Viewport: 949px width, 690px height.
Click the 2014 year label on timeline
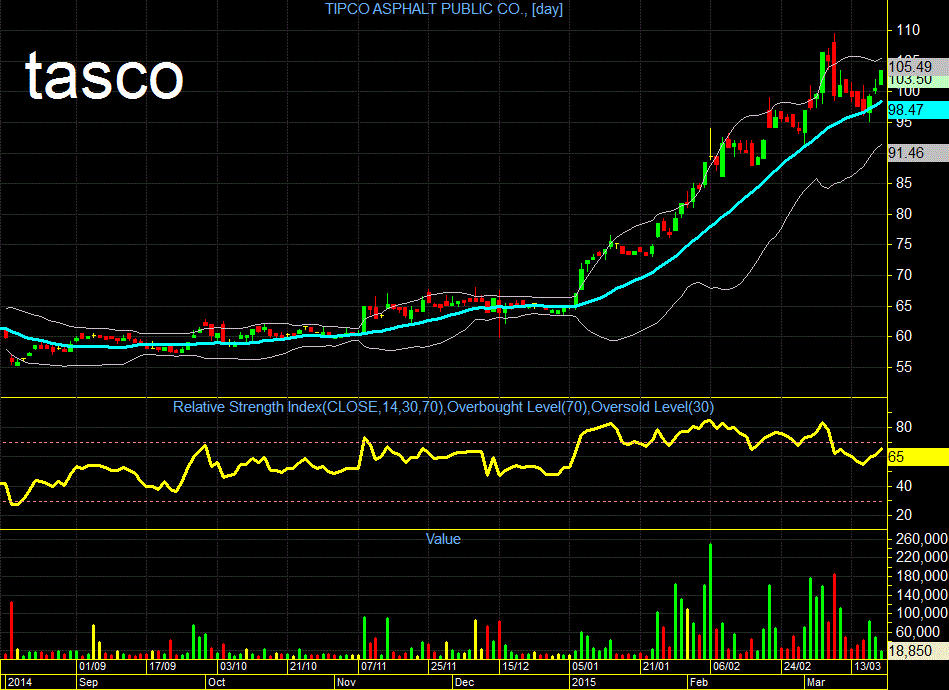tap(20, 682)
